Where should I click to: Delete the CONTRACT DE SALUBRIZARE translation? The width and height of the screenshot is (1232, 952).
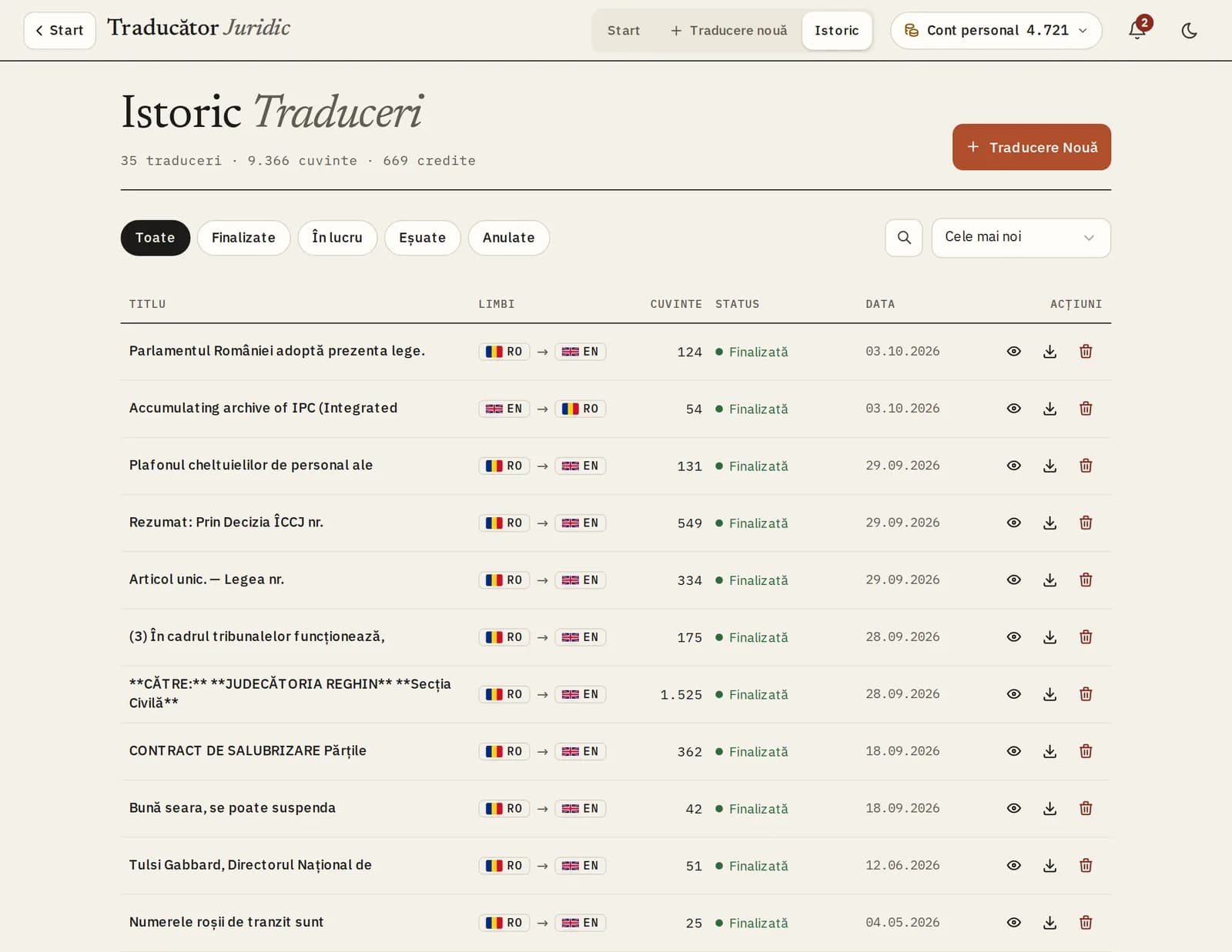pyautogui.click(x=1086, y=751)
